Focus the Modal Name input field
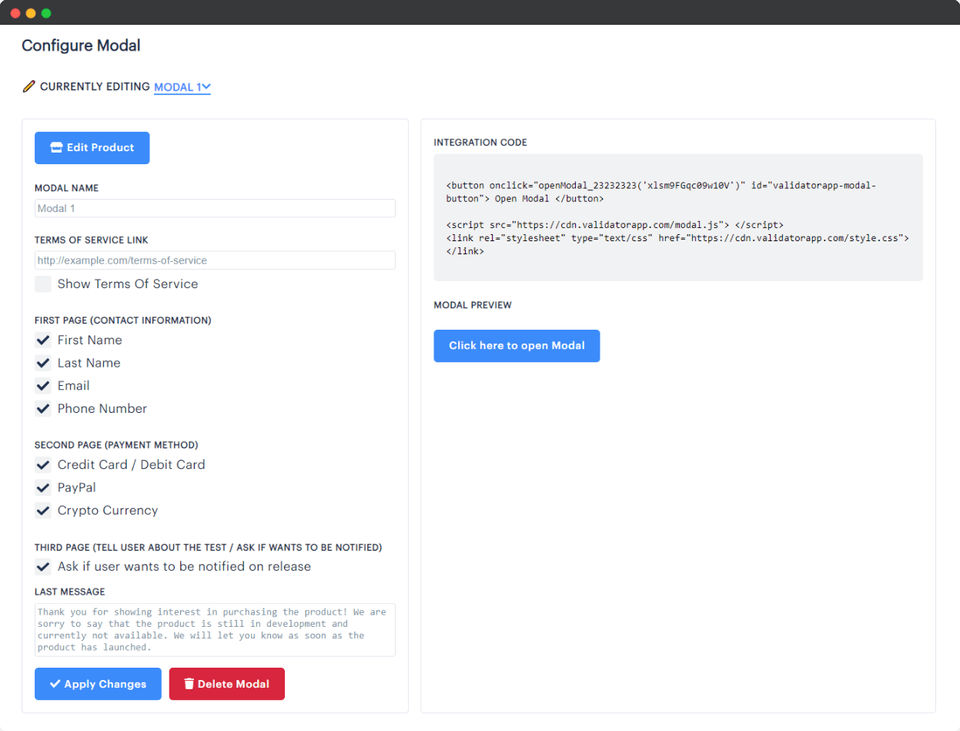Screen dimensions: 960x731 215,208
